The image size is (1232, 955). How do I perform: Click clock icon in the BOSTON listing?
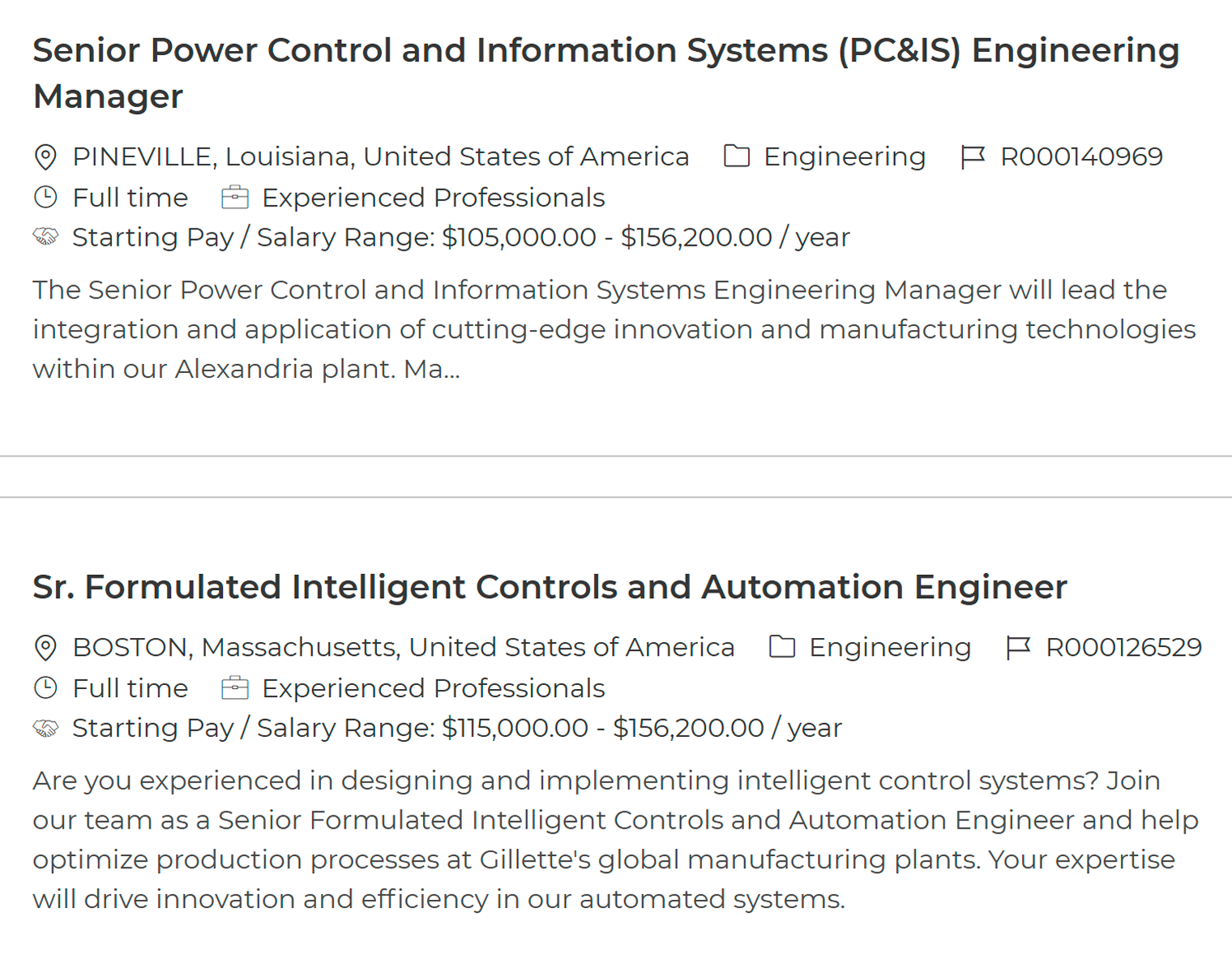pyautogui.click(x=46, y=687)
